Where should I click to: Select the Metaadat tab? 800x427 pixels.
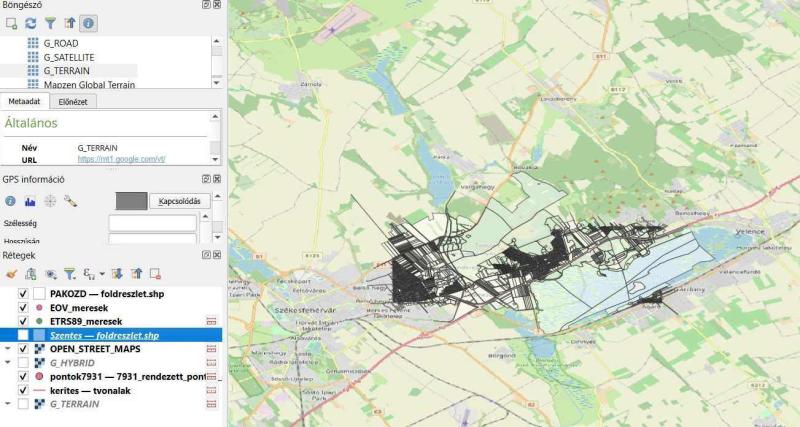pos(24,101)
